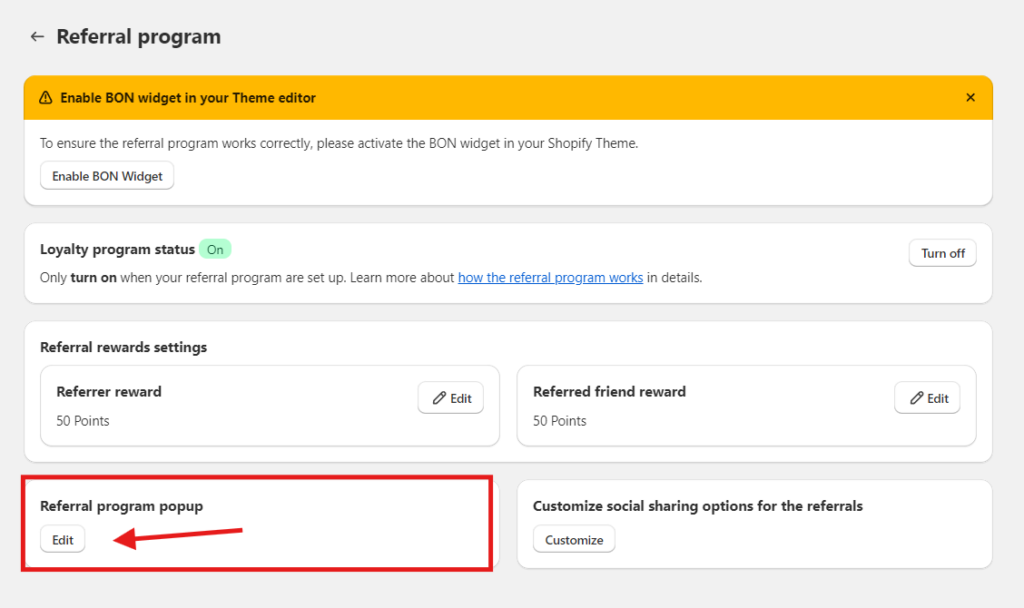The height and width of the screenshot is (608, 1024).
Task: Toggle loyalty program via Turn off control
Action: (x=942, y=253)
